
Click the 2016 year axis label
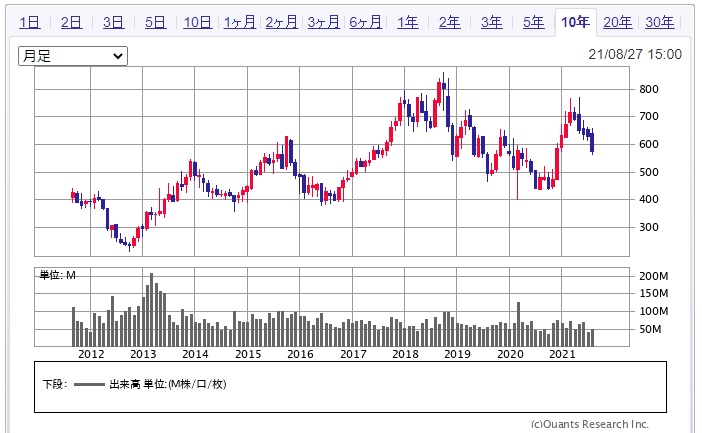[300, 354]
